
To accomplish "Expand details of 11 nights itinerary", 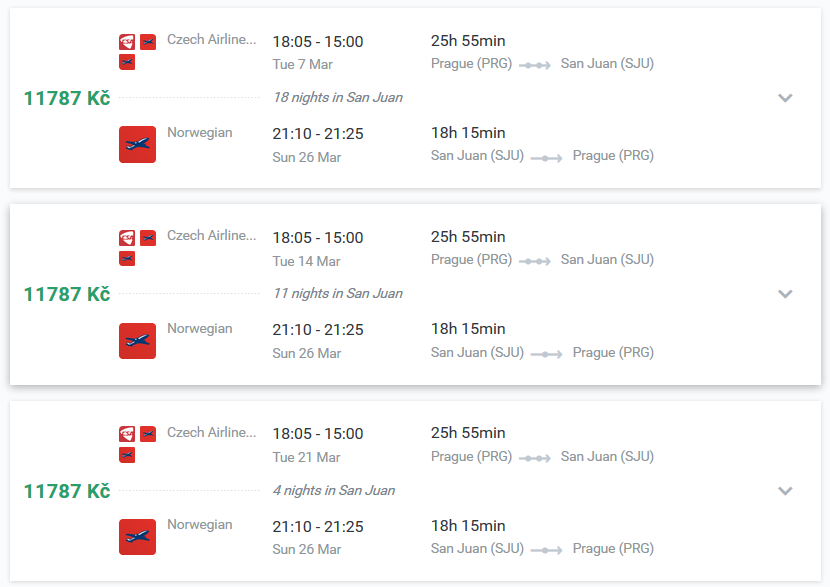I will (785, 294).
